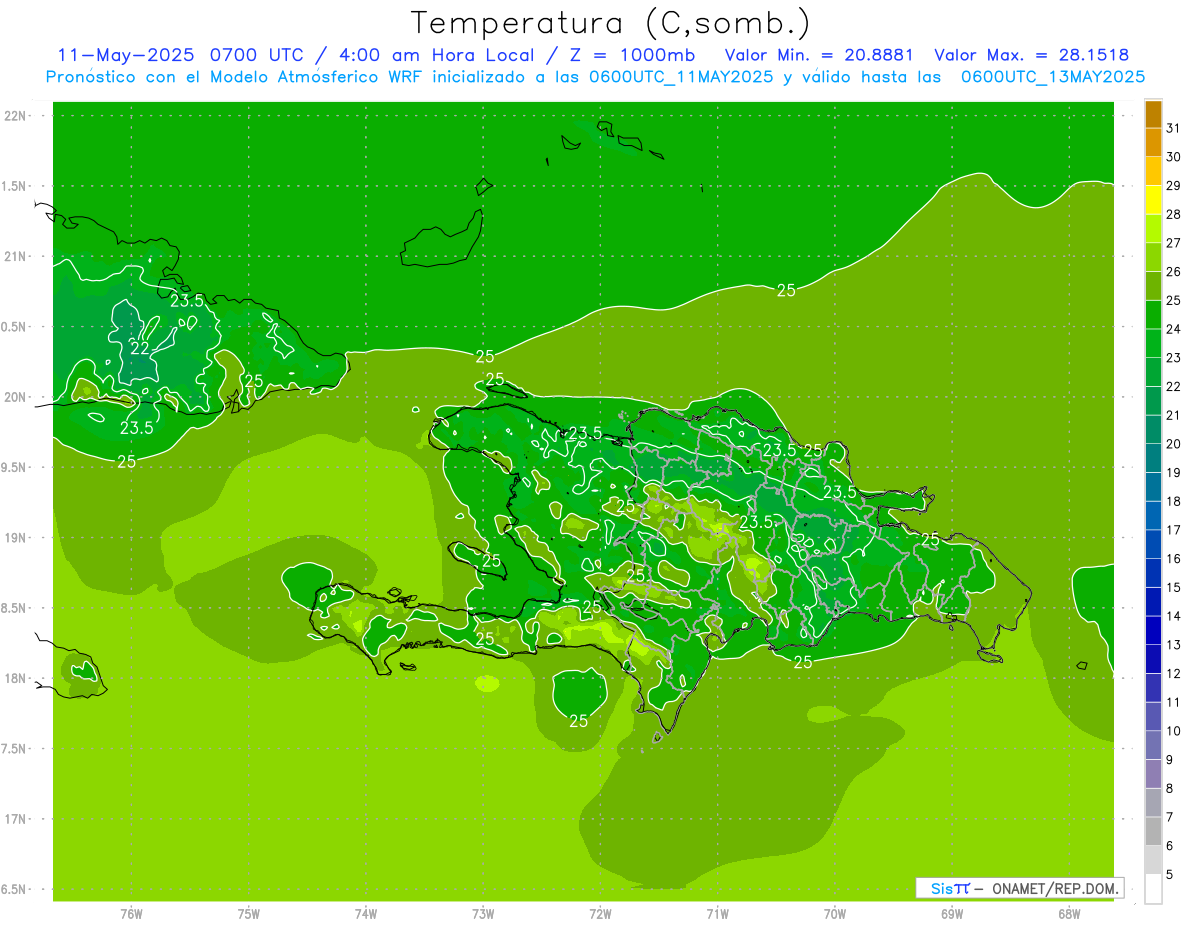Select the legend swatch between 24 and 25

(1153, 315)
